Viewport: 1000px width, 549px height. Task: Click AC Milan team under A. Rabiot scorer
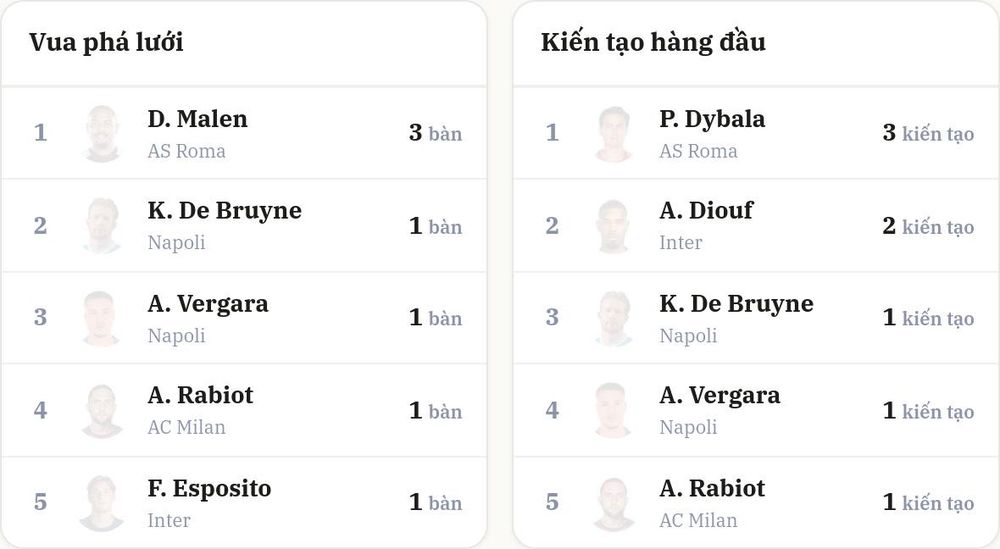pos(186,427)
